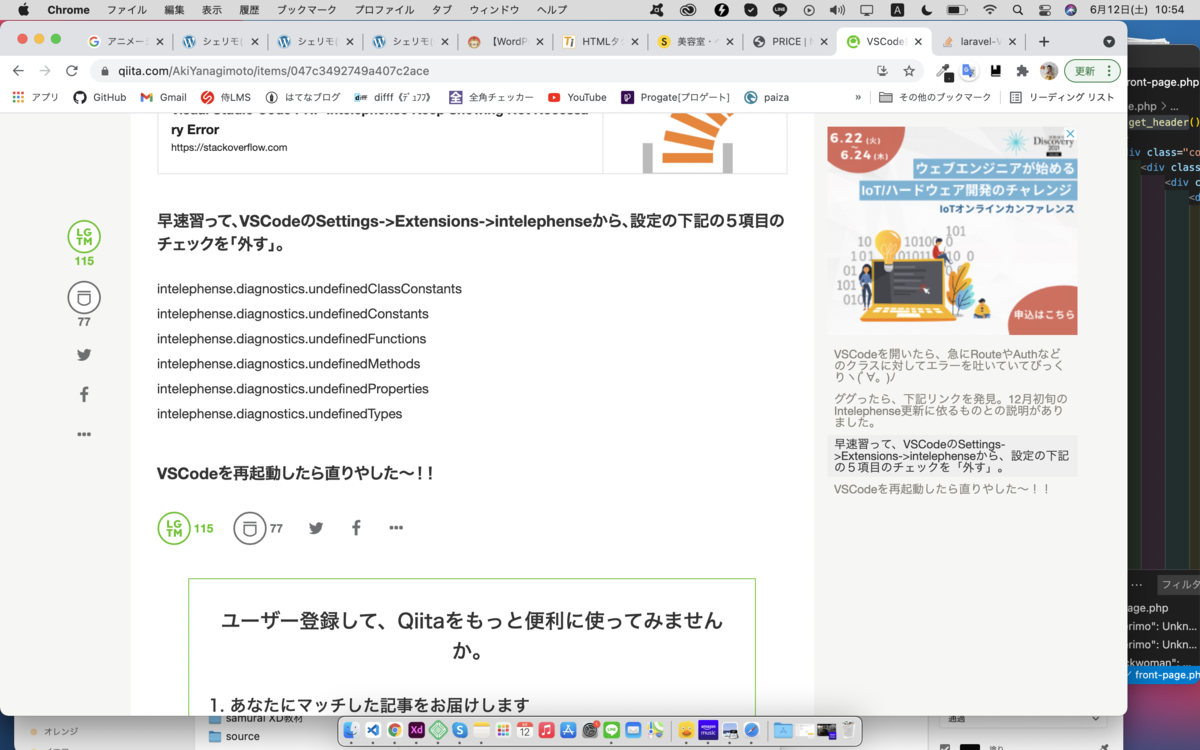Expand the bookmarks bar overflow chevron
The image size is (1200, 750).
point(858,97)
